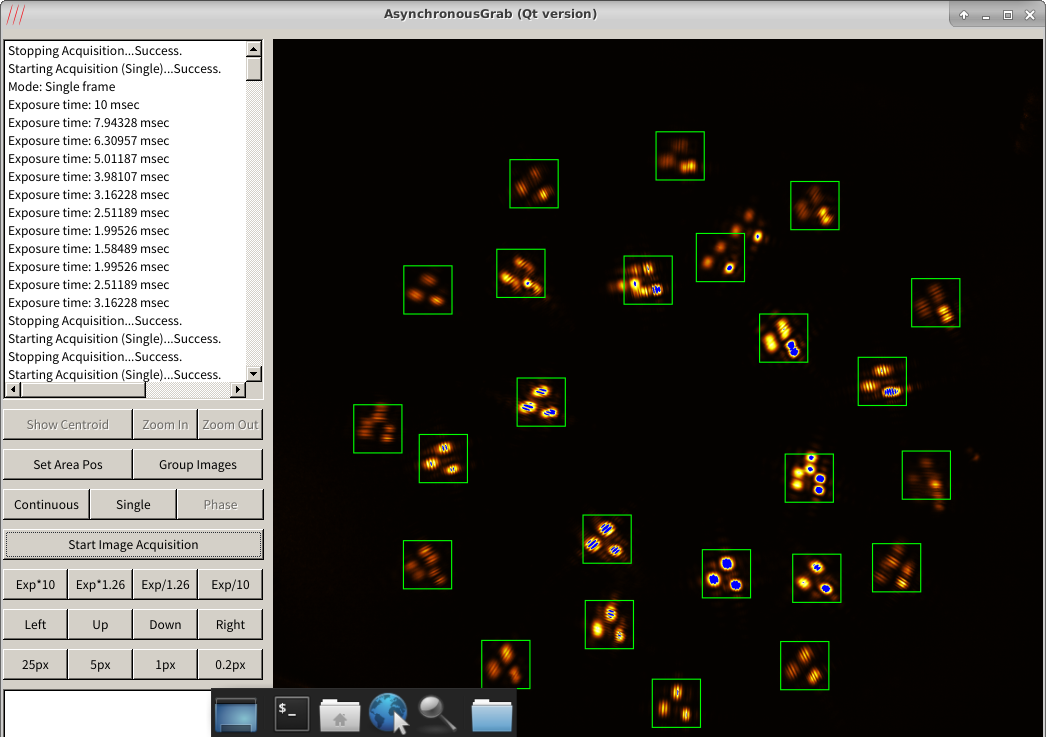Click log line 'Exposure time: 1.58489 msec'
Screen dimensions: 1046x737
(x=88, y=249)
